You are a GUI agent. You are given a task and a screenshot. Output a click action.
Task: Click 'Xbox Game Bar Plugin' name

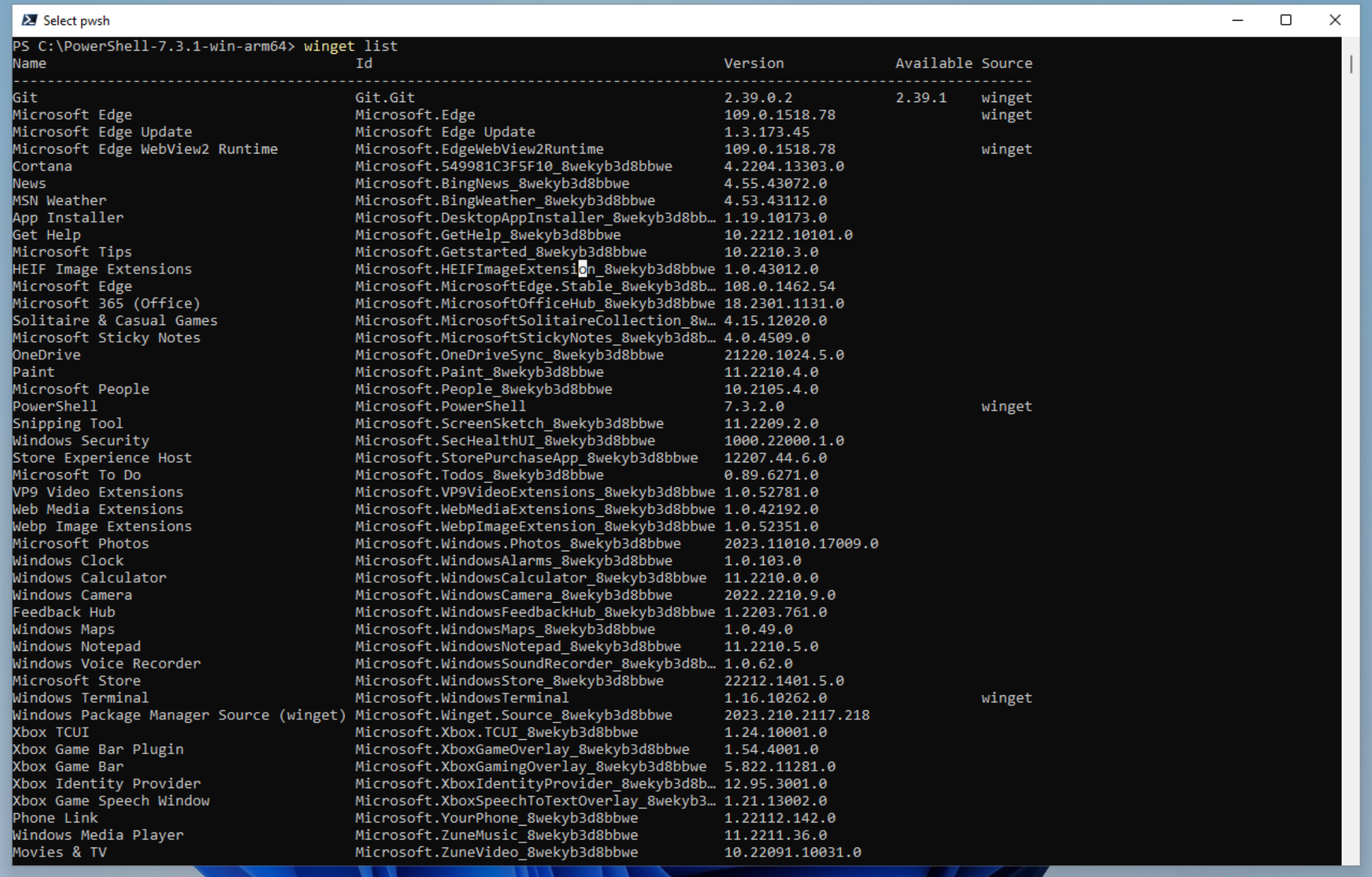coord(98,749)
